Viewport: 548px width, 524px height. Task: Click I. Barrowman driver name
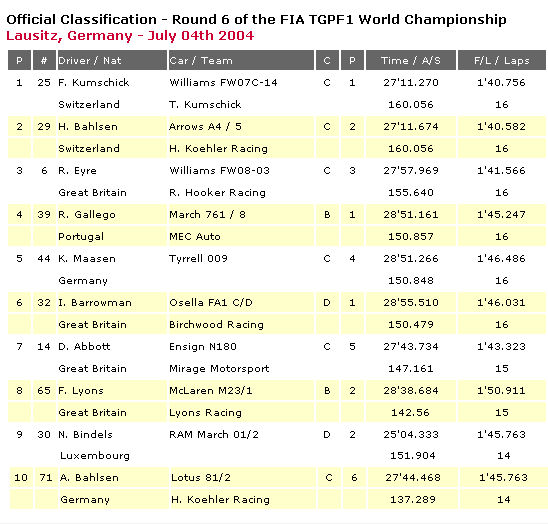pos(95,303)
